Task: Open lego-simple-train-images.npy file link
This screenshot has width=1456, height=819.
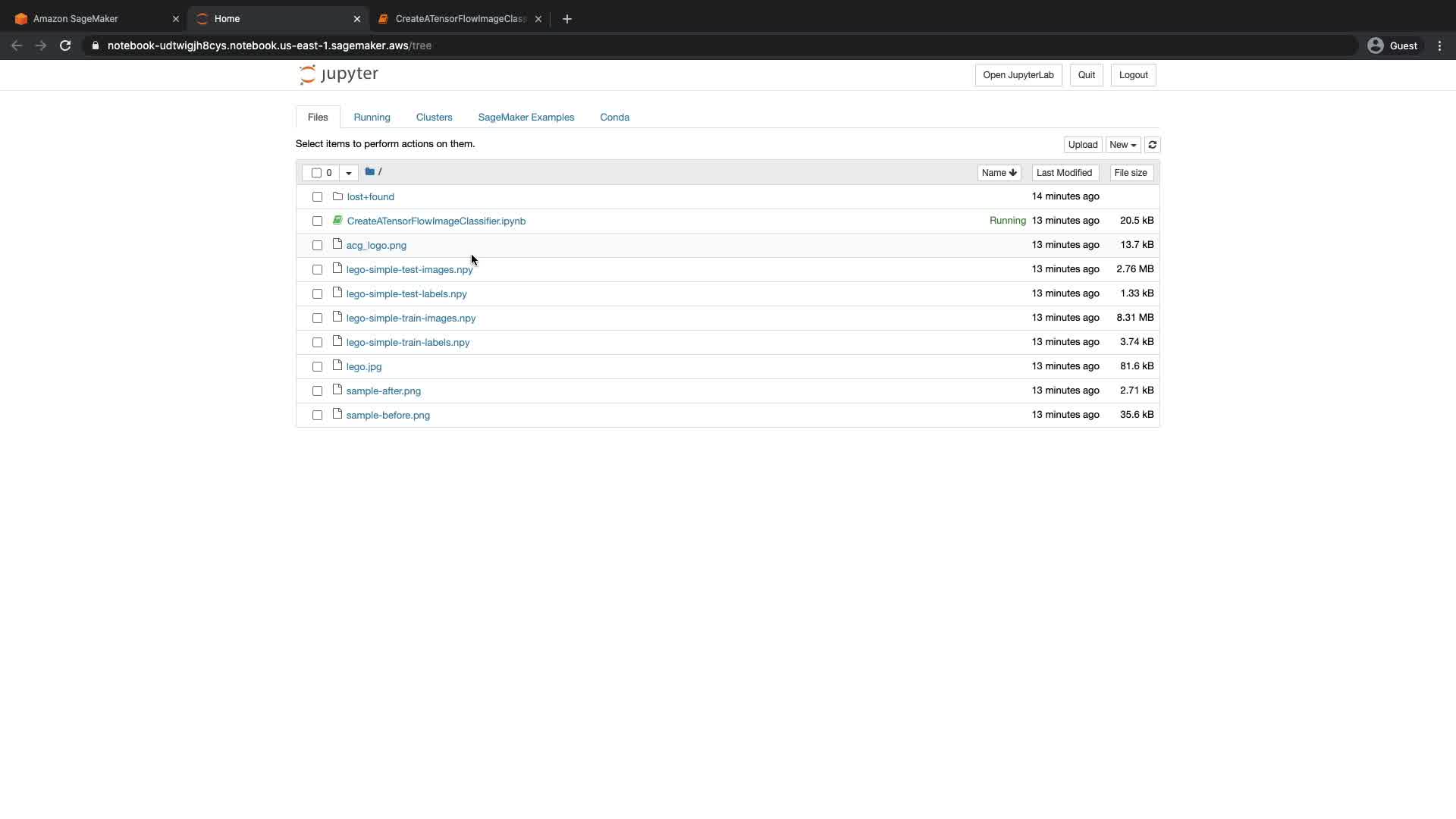Action: point(411,318)
